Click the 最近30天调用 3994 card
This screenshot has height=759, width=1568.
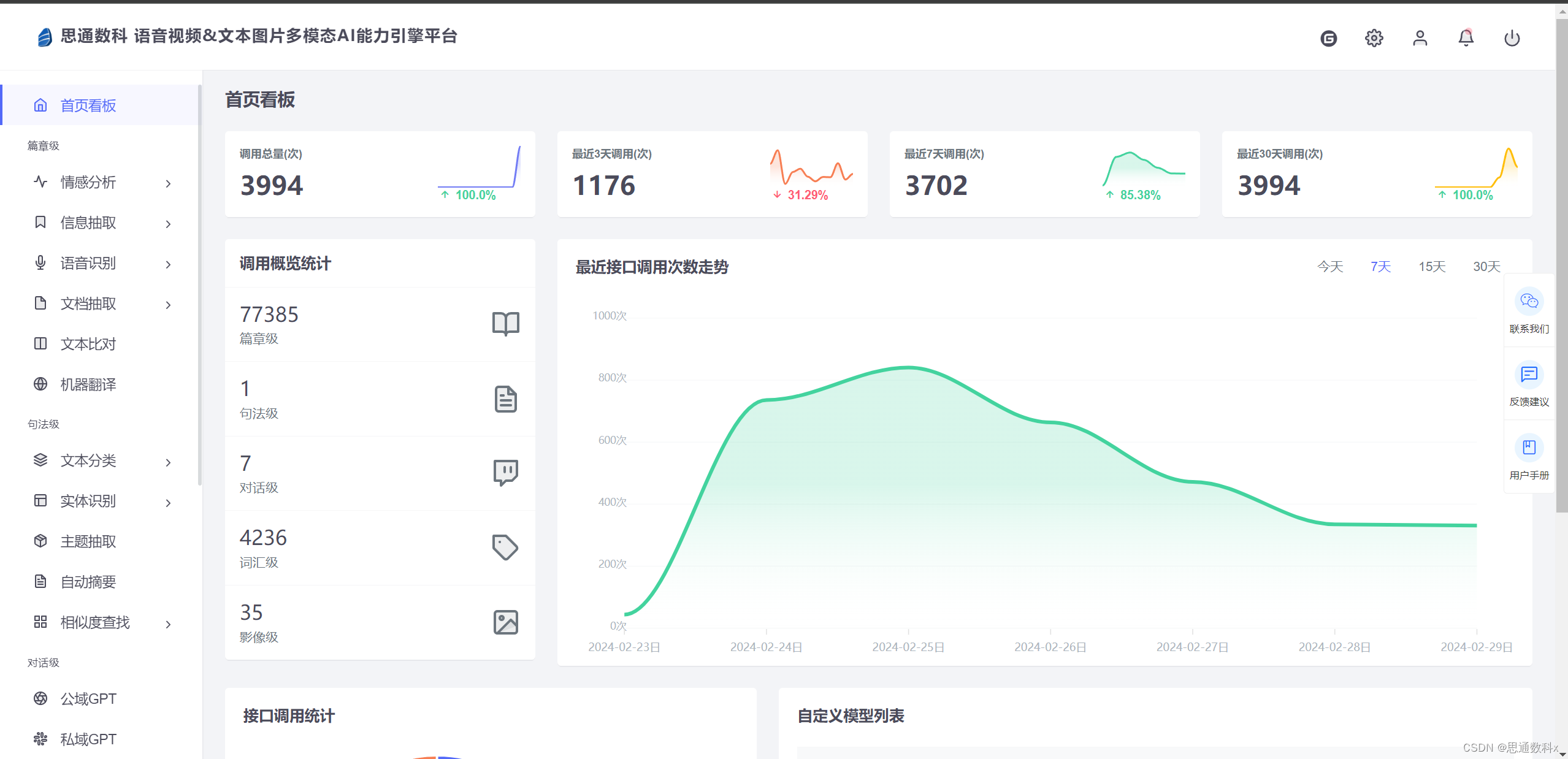click(x=1377, y=174)
